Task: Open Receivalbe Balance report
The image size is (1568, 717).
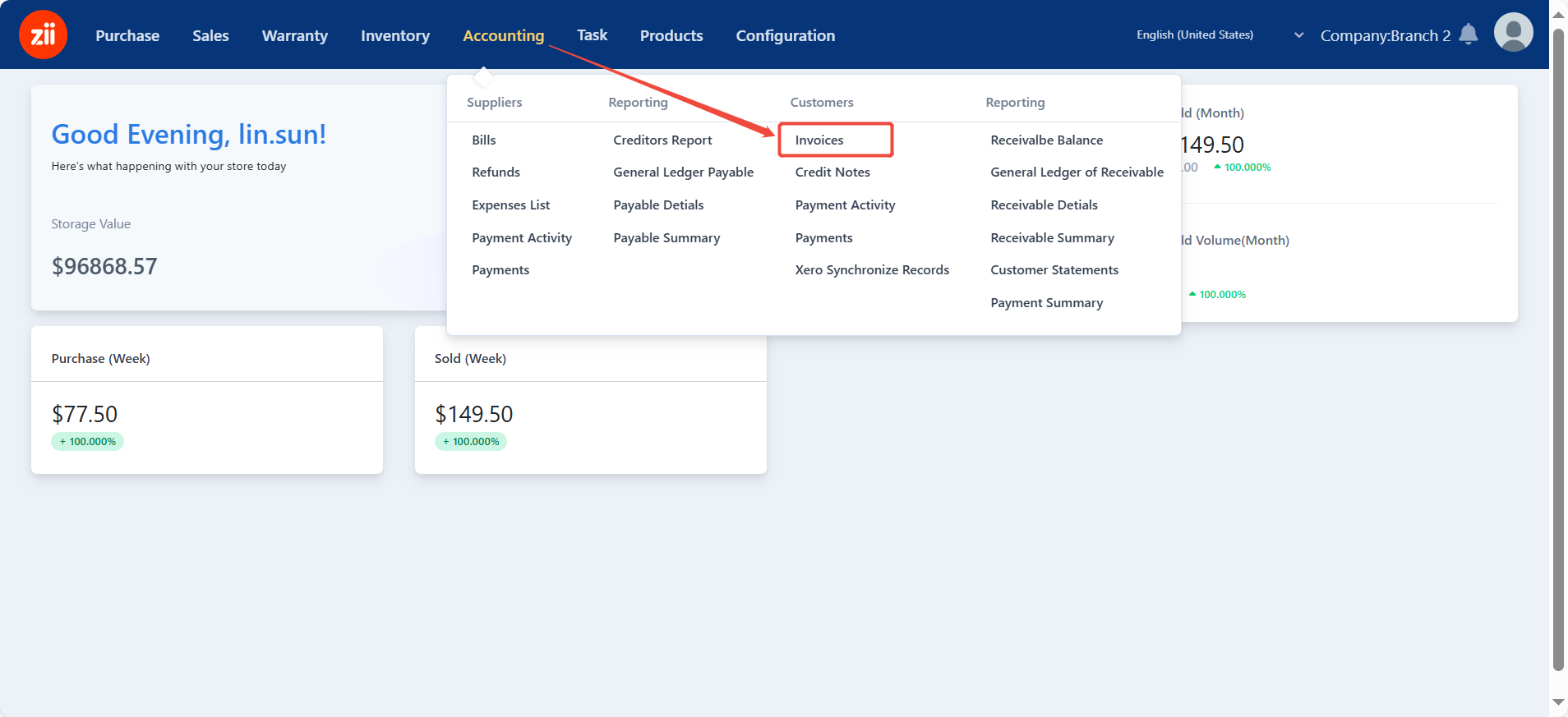Action: (1046, 140)
